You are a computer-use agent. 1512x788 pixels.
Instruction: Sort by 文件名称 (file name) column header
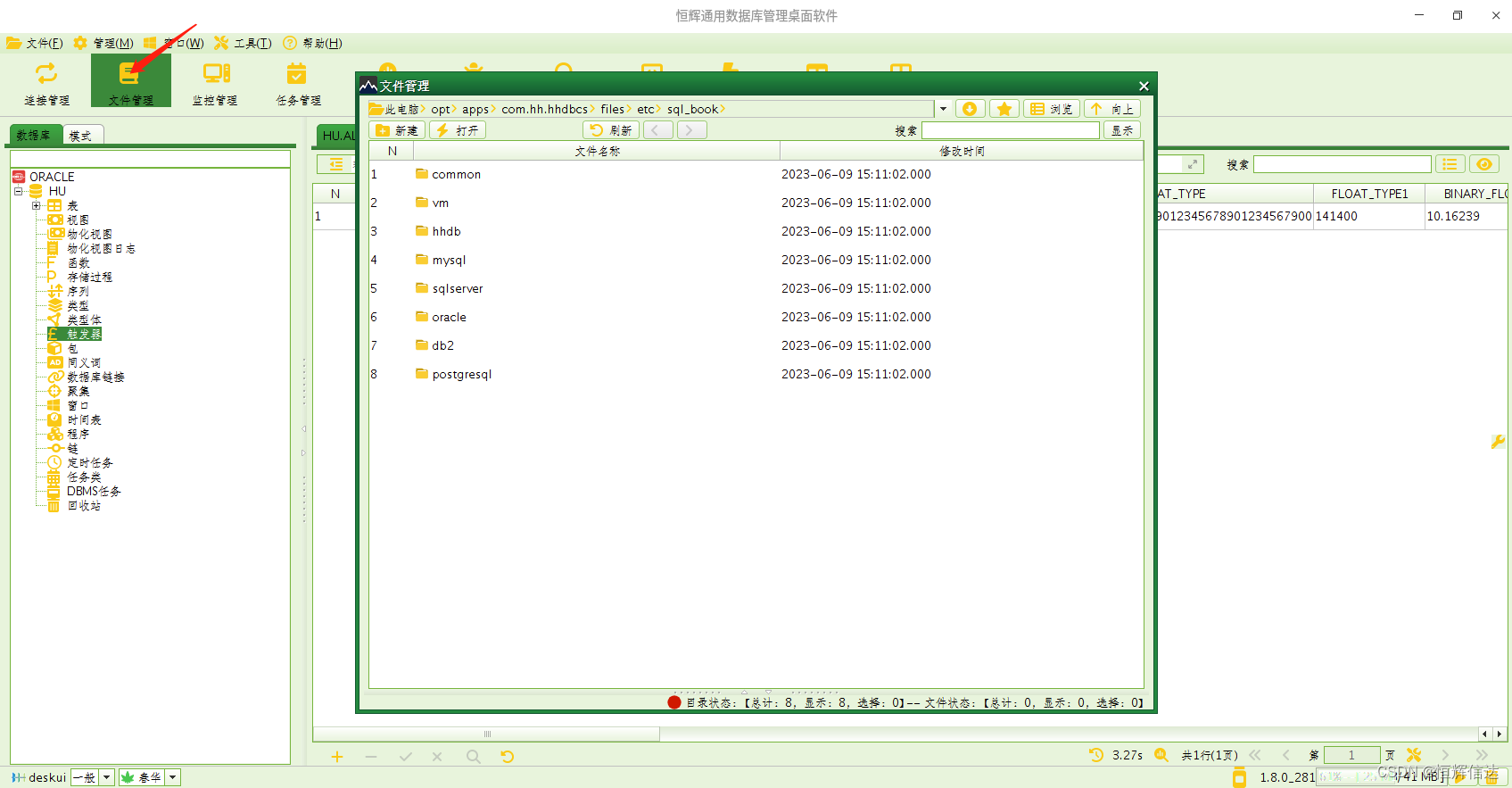pyautogui.click(x=597, y=151)
